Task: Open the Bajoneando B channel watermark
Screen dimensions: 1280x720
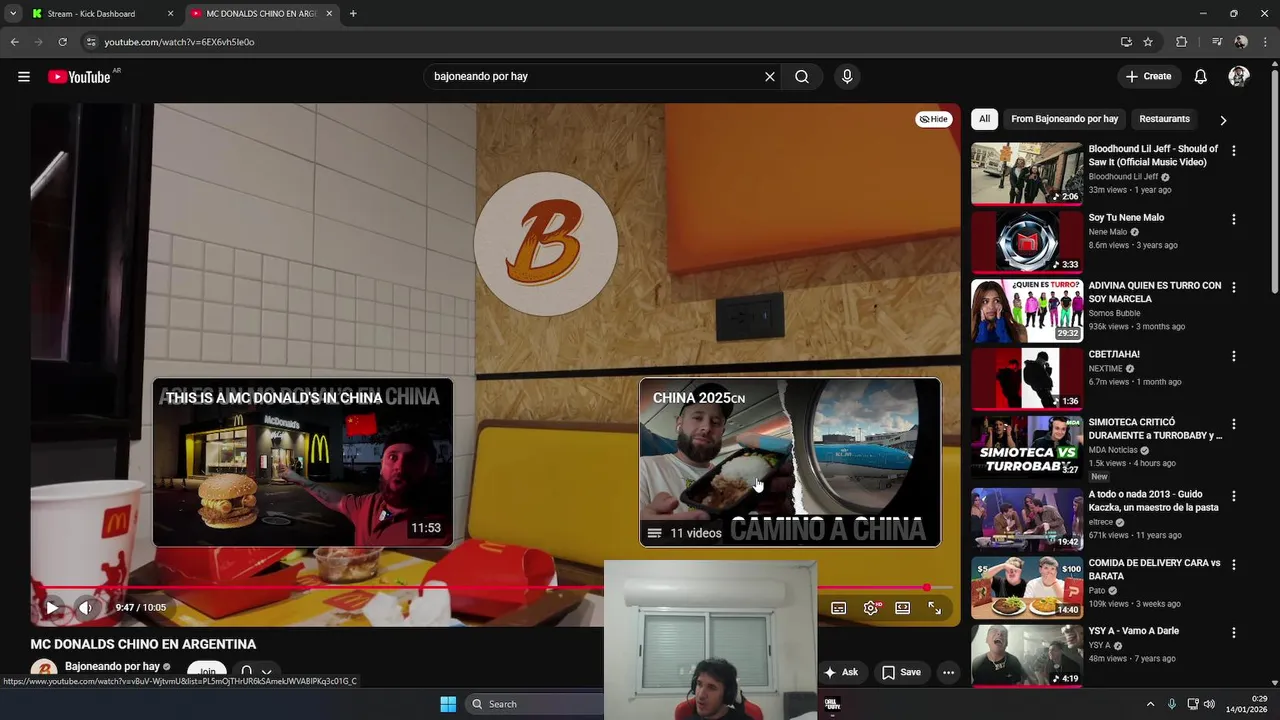Action: tap(545, 243)
